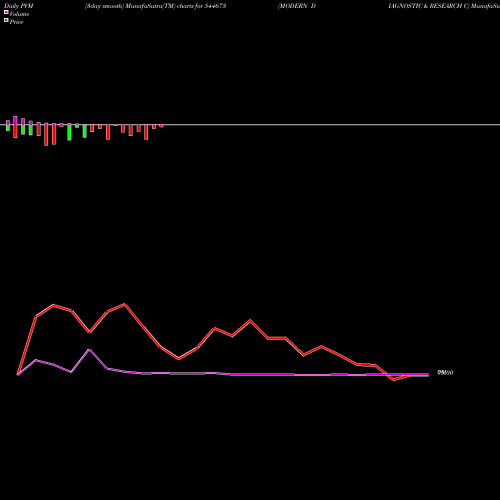Viewport: 500px width, 500px height.
Task: Click the 'IAGNOSTIC & RESEARCH C)' header text
Action: [429, 6]
